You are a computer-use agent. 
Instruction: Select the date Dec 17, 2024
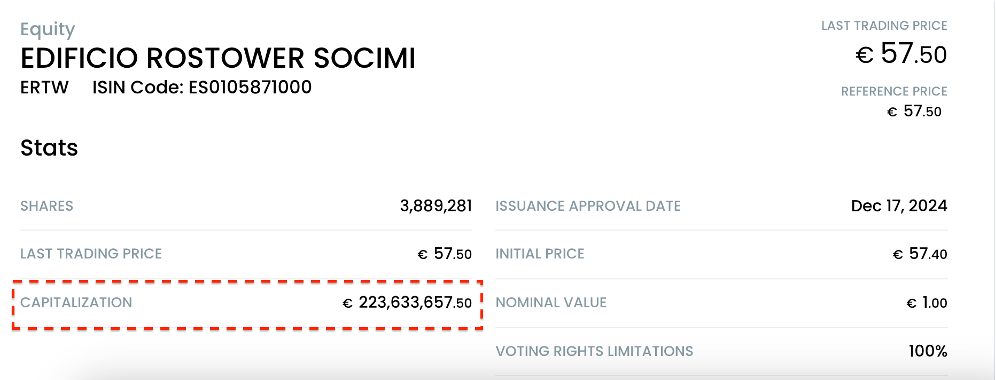click(x=899, y=206)
